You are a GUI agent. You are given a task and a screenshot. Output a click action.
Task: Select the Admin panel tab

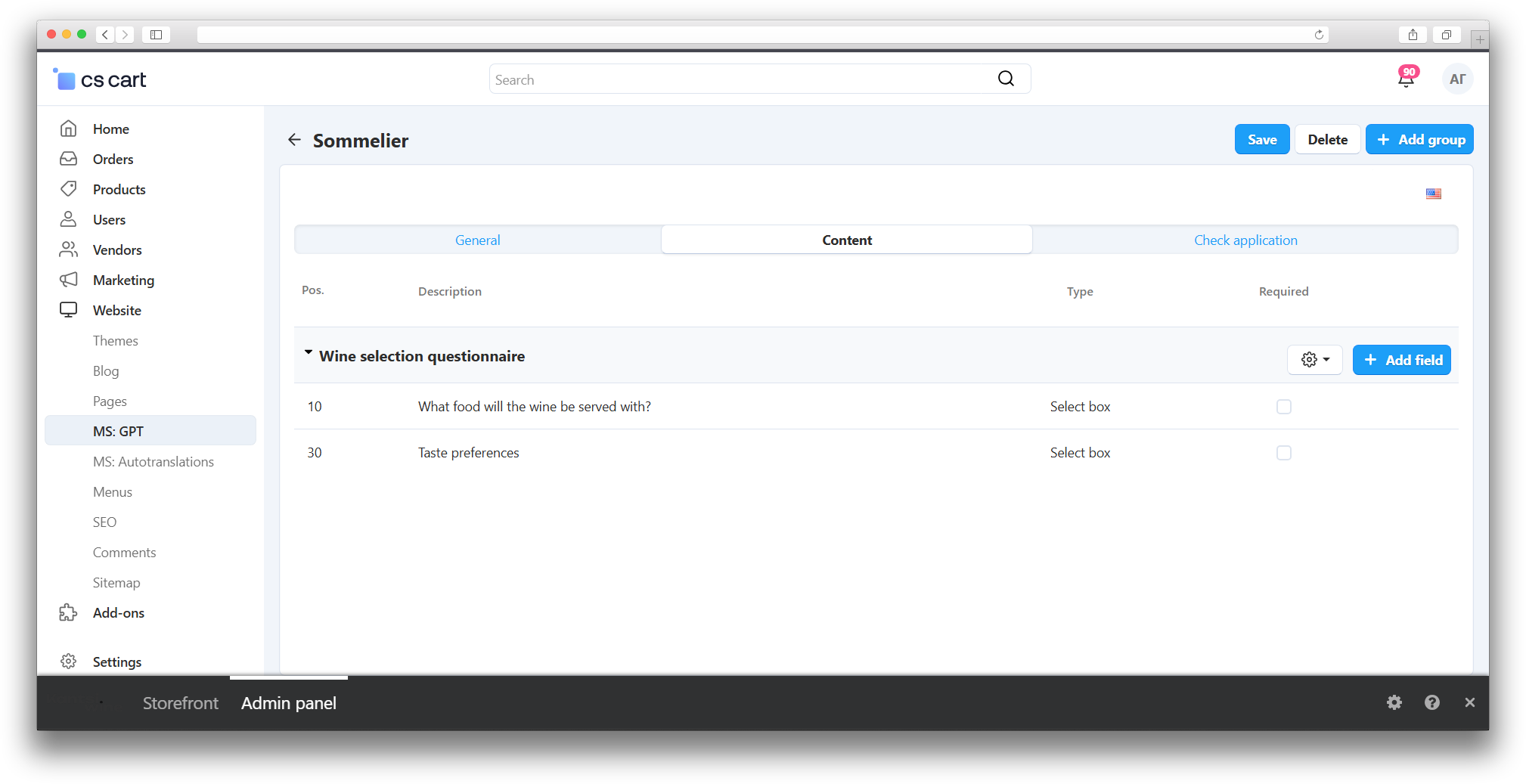[289, 703]
